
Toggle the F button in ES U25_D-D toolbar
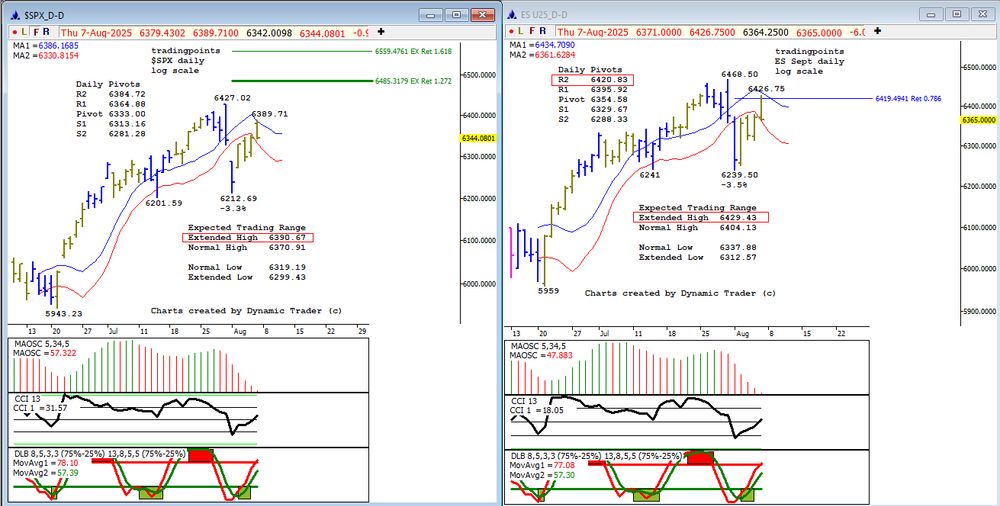click(532, 31)
